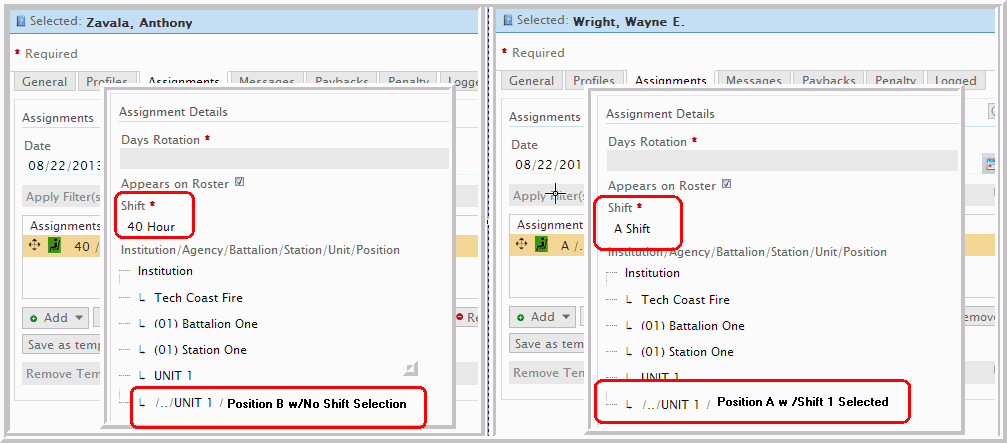
Task: Click the record icon beside Selected: Zavala, Anthony
Action: (x=21, y=21)
